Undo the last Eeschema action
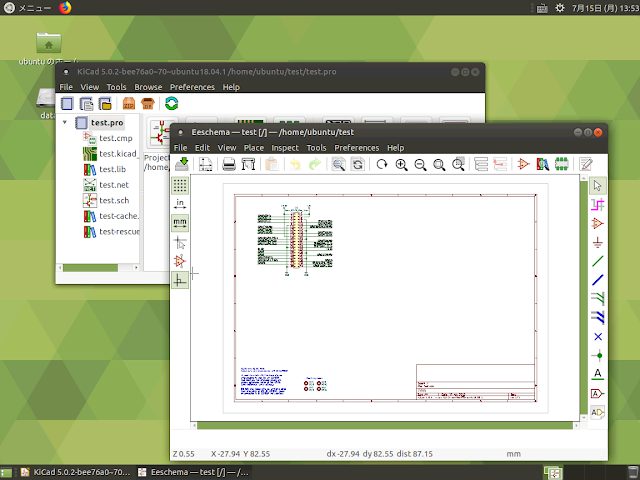The image size is (640, 480). tap(295, 164)
